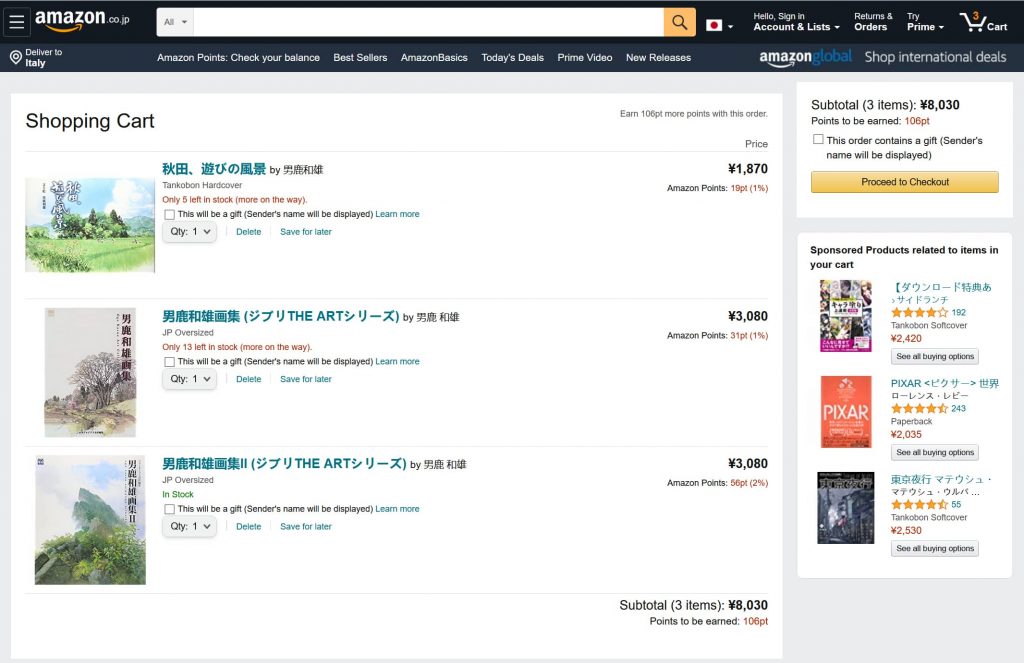
Task: Expand the Account & Lists menu
Action: click(x=796, y=22)
